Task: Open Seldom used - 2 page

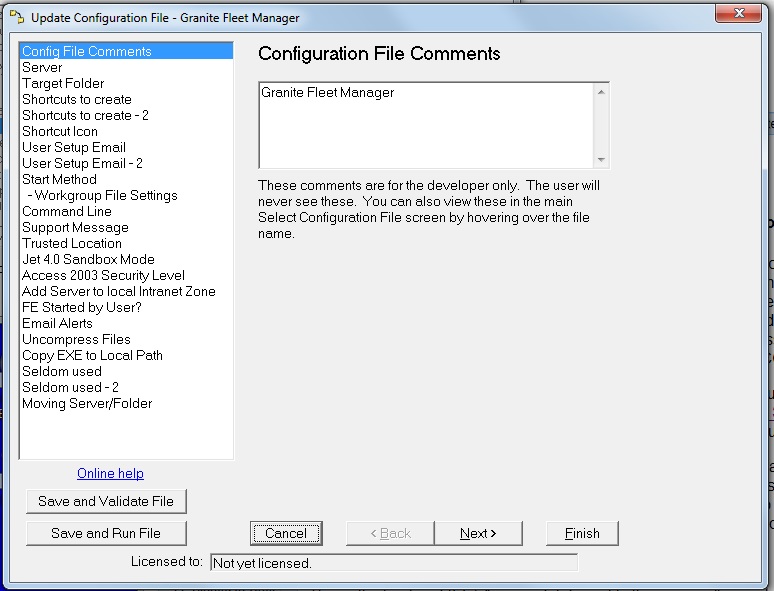Action: [x=126, y=387]
